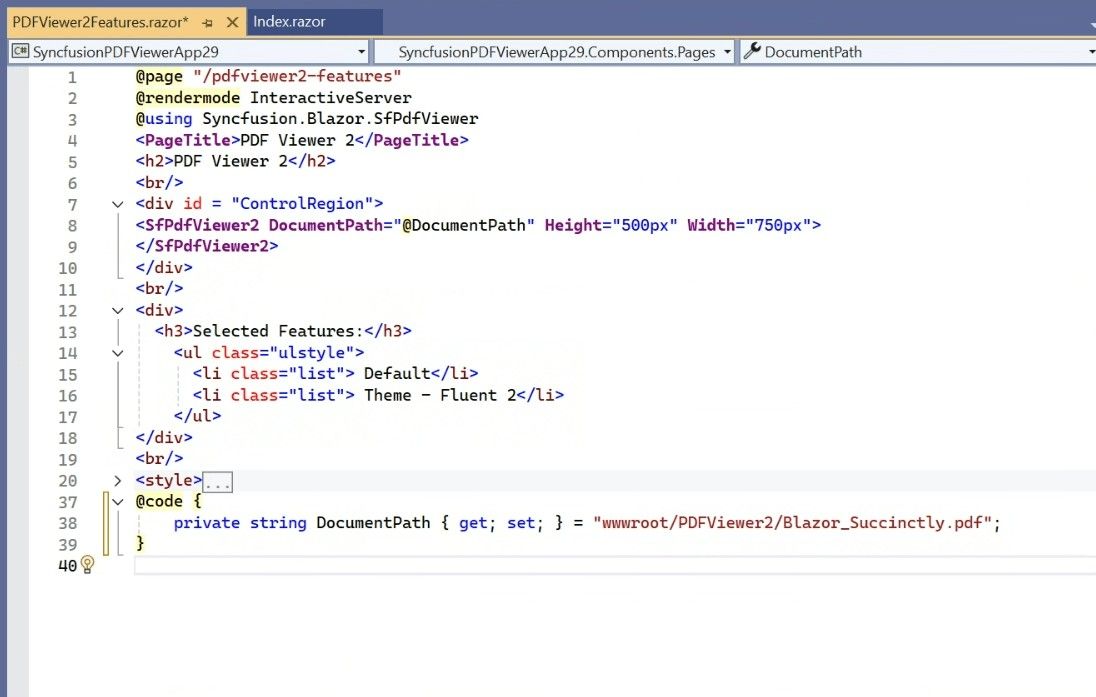The height and width of the screenshot is (697, 1096).
Task: Open the DocumentPath member dropdown
Action: pos(1087,51)
